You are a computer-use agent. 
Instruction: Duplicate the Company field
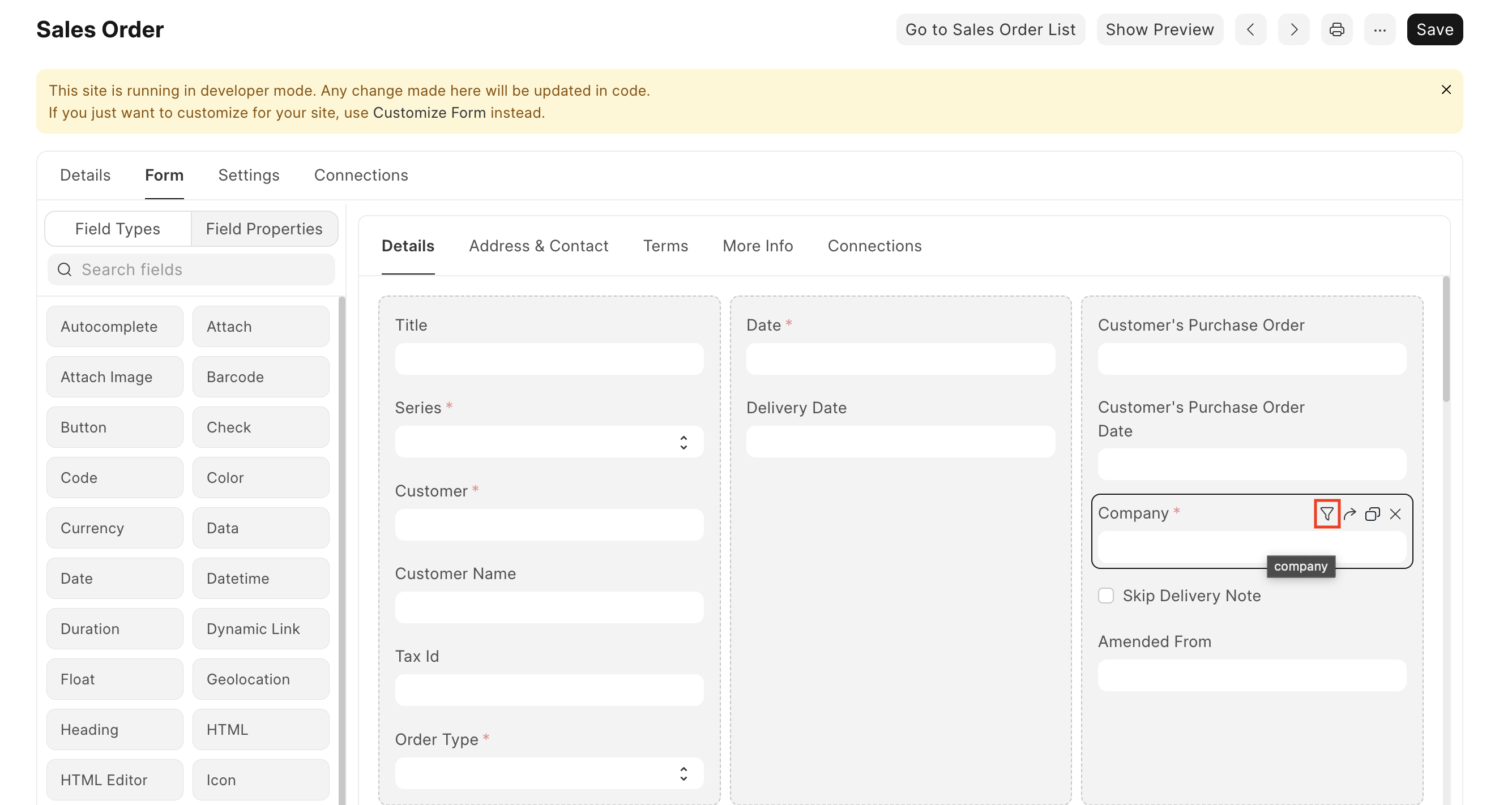pyautogui.click(x=1372, y=514)
